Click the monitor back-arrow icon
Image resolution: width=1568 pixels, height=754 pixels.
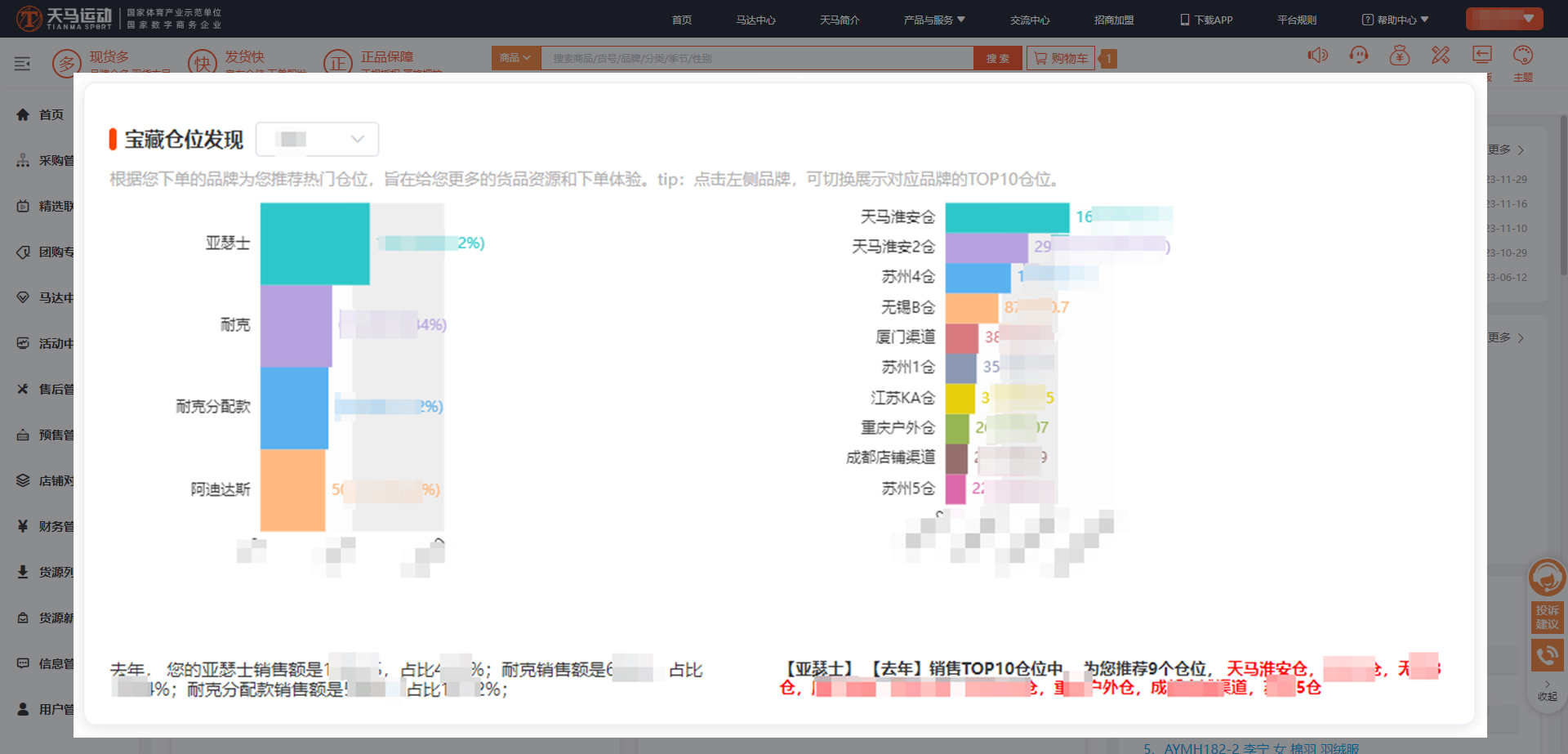click(x=1481, y=56)
